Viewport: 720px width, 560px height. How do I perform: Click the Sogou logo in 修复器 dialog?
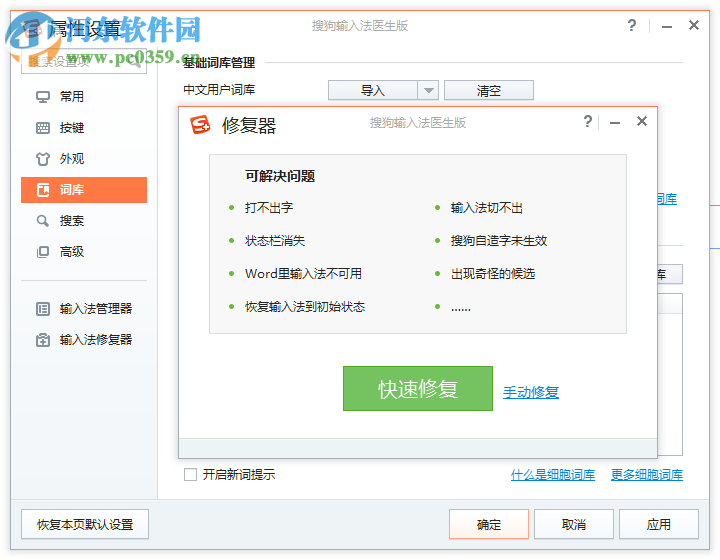coord(200,124)
